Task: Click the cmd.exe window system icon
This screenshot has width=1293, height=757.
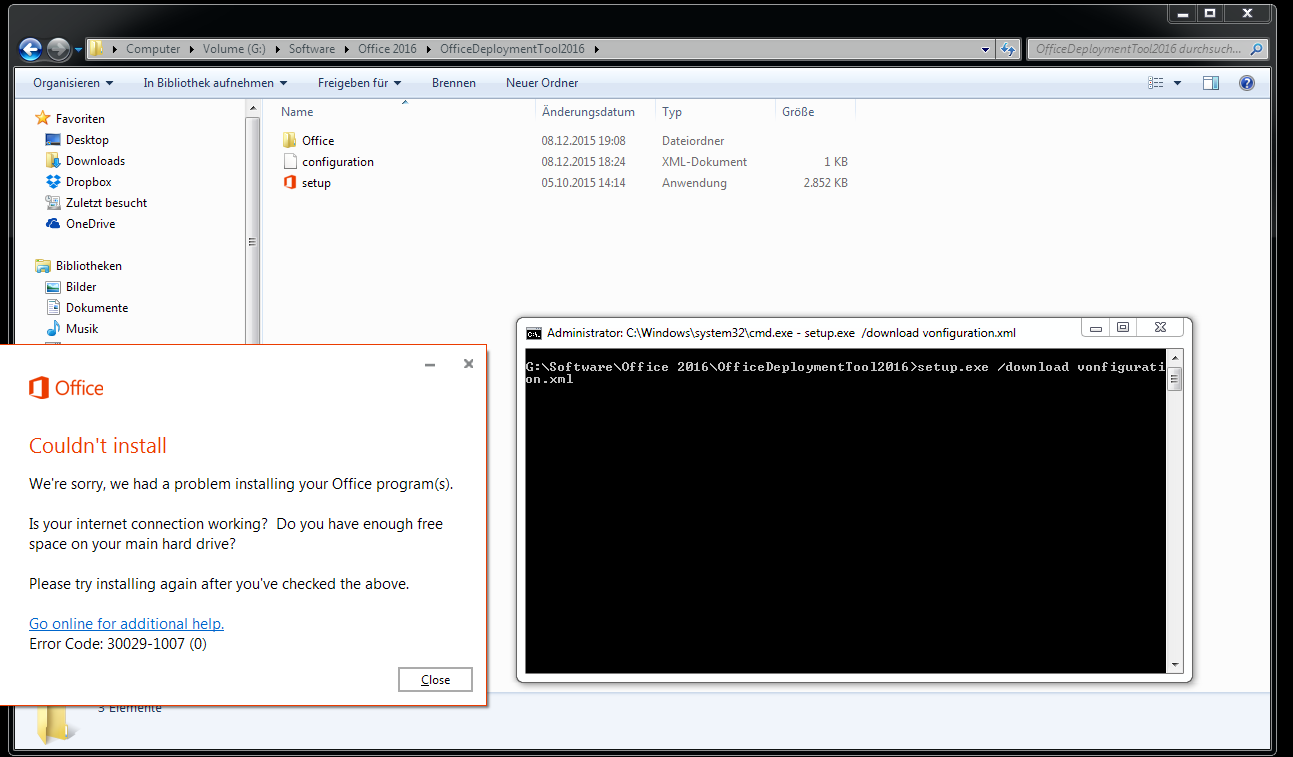Action: (534, 333)
